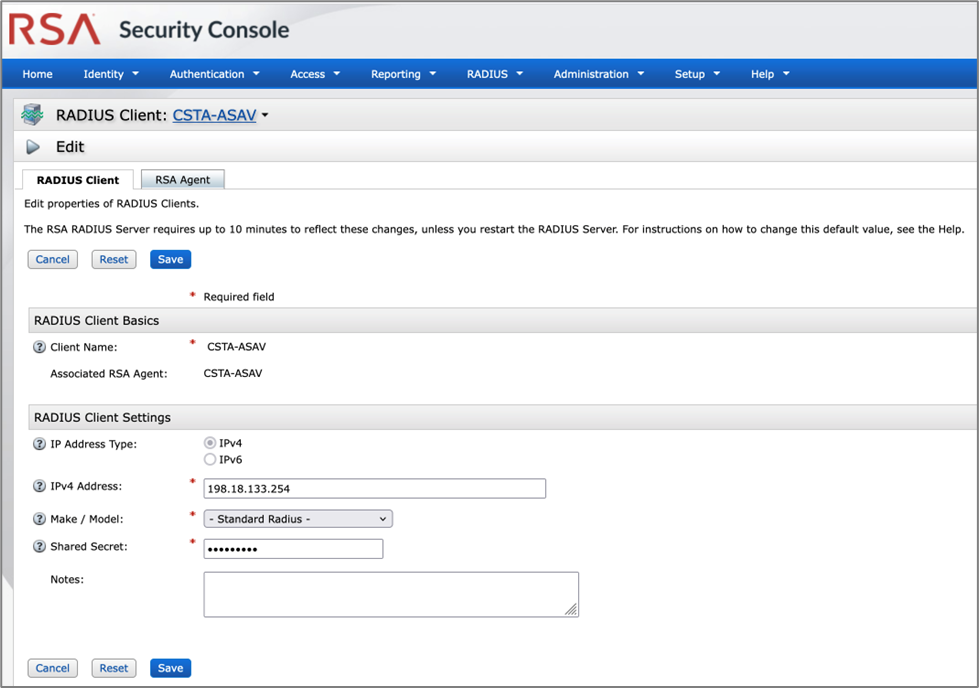The image size is (979, 688).
Task: Select the IPv6 radio button
Action: 210,460
